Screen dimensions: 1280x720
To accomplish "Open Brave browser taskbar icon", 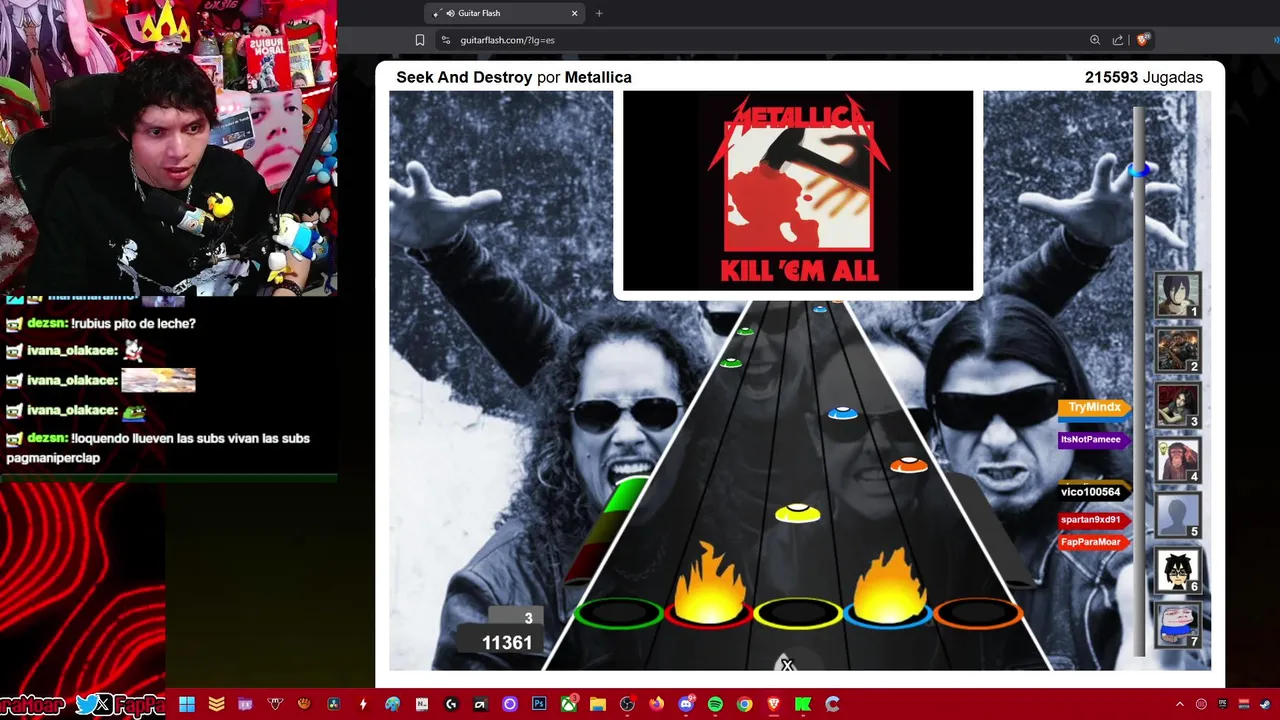I will click(x=773, y=704).
